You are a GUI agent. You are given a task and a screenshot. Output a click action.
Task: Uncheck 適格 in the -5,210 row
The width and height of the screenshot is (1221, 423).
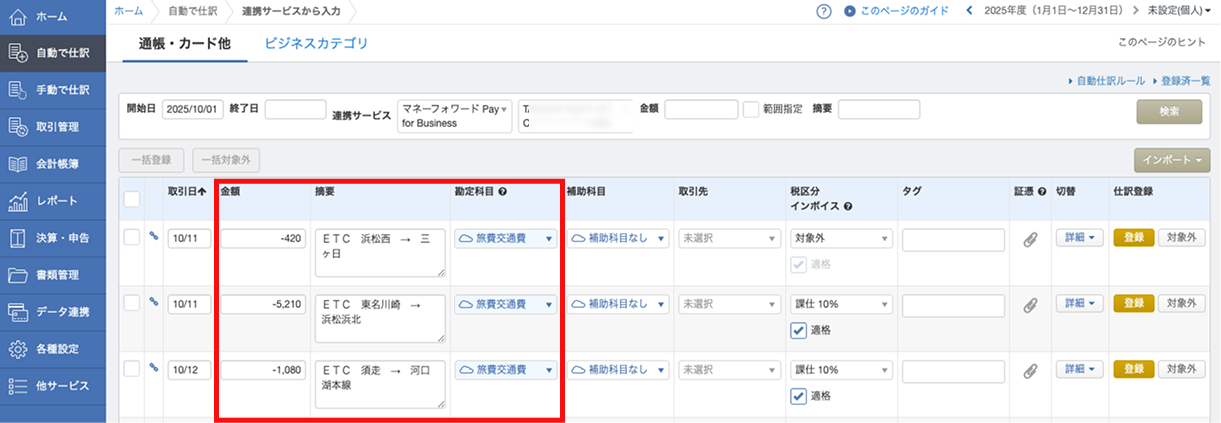click(x=798, y=330)
